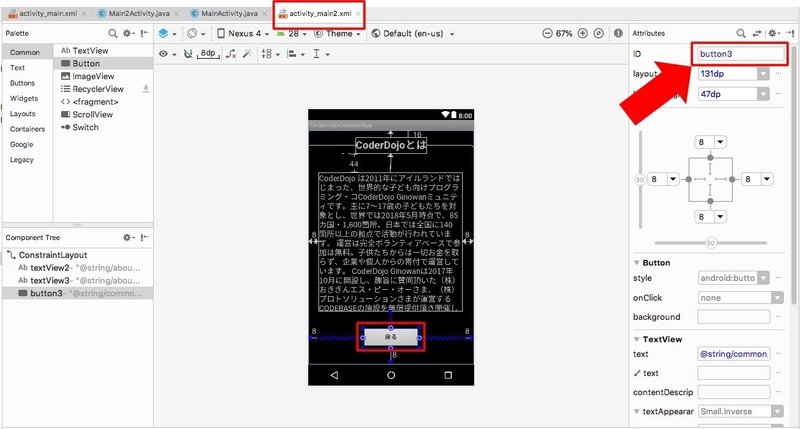Image resolution: width=800 pixels, height=429 pixels.
Task: Show warnings and errors icon
Action: pos(618,34)
